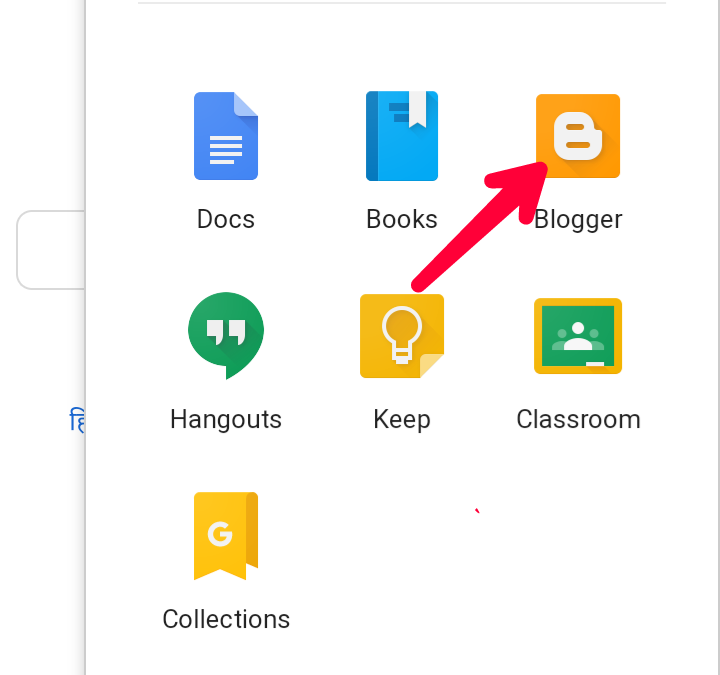Screen dimensions: 720x675
Task: Select the Hangouts text label
Action: (225, 420)
